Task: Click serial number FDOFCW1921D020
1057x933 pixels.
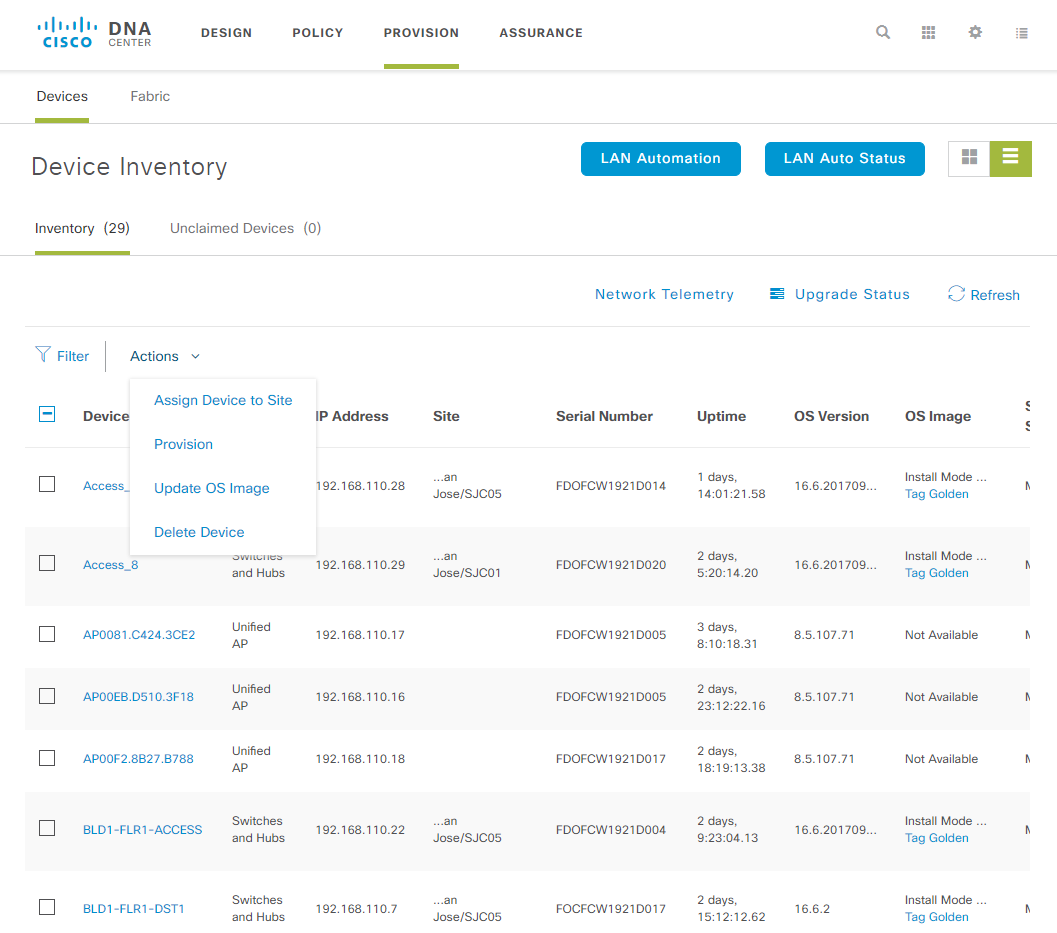Action: pyautogui.click(x=611, y=565)
